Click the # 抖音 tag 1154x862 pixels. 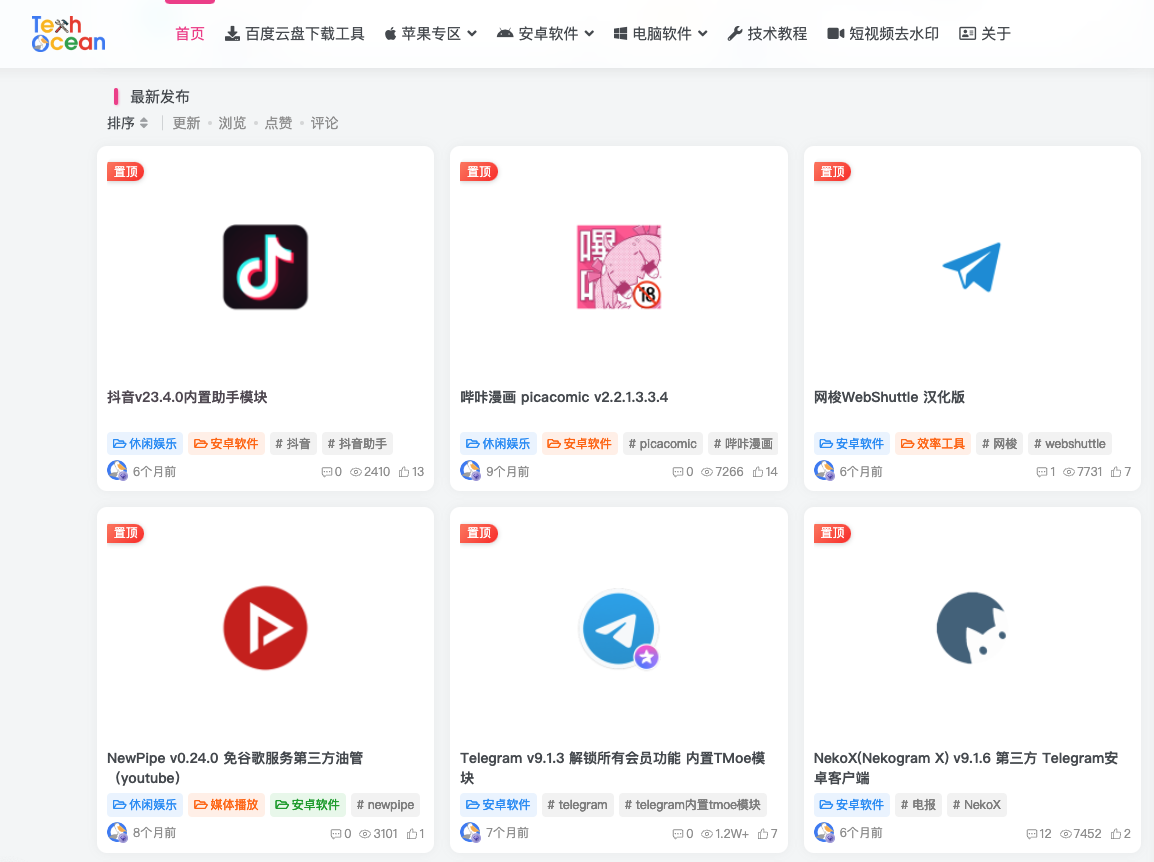293,444
